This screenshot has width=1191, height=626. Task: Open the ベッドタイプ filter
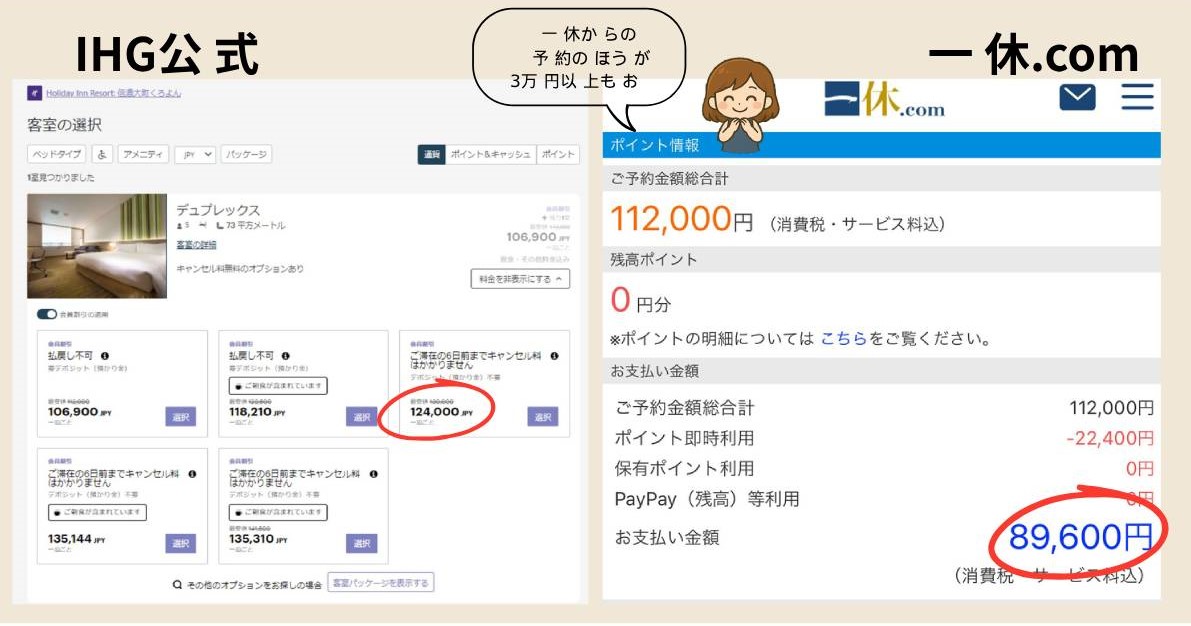[x=57, y=154]
